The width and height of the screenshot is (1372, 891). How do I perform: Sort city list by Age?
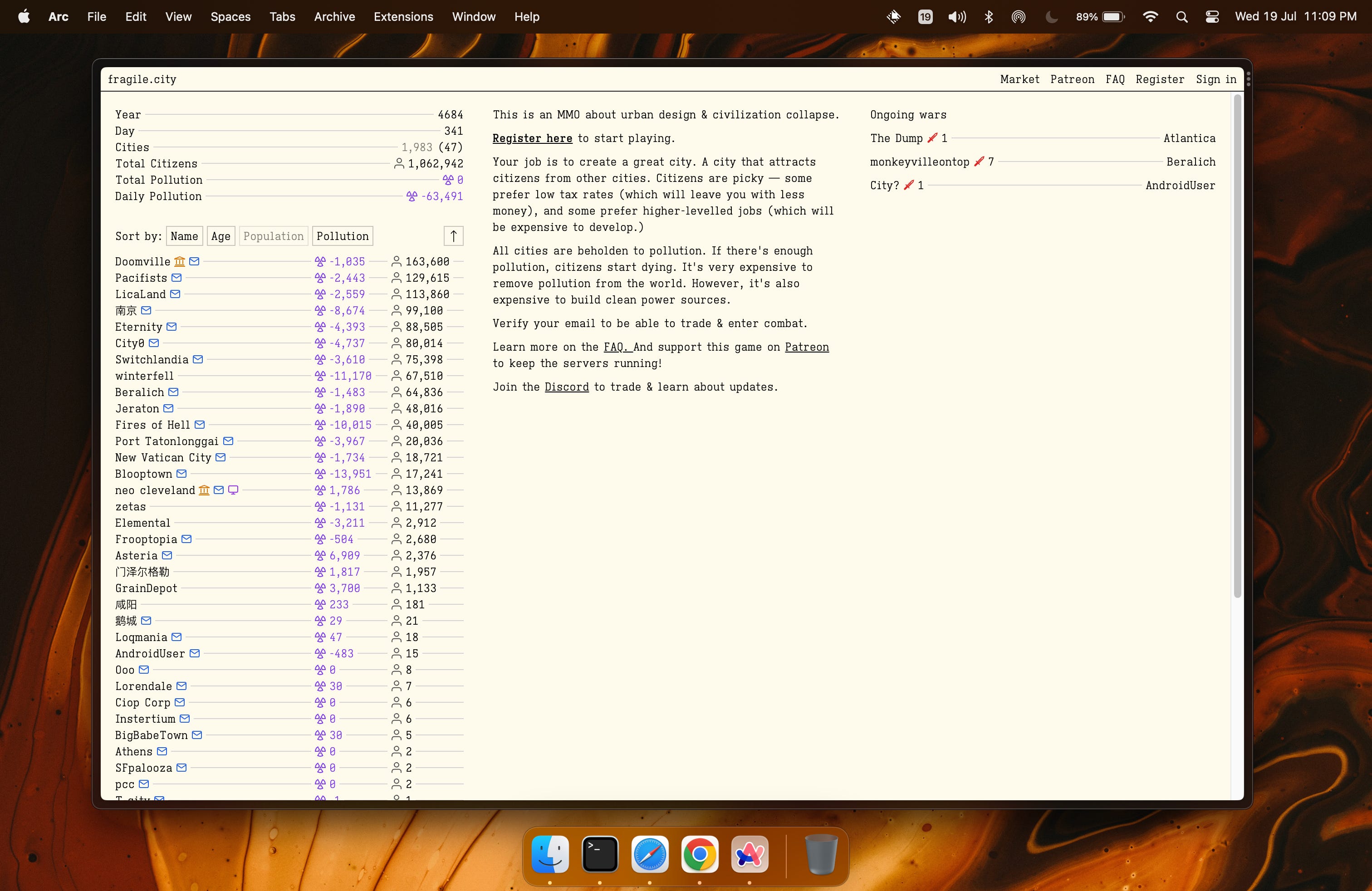tap(220, 236)
